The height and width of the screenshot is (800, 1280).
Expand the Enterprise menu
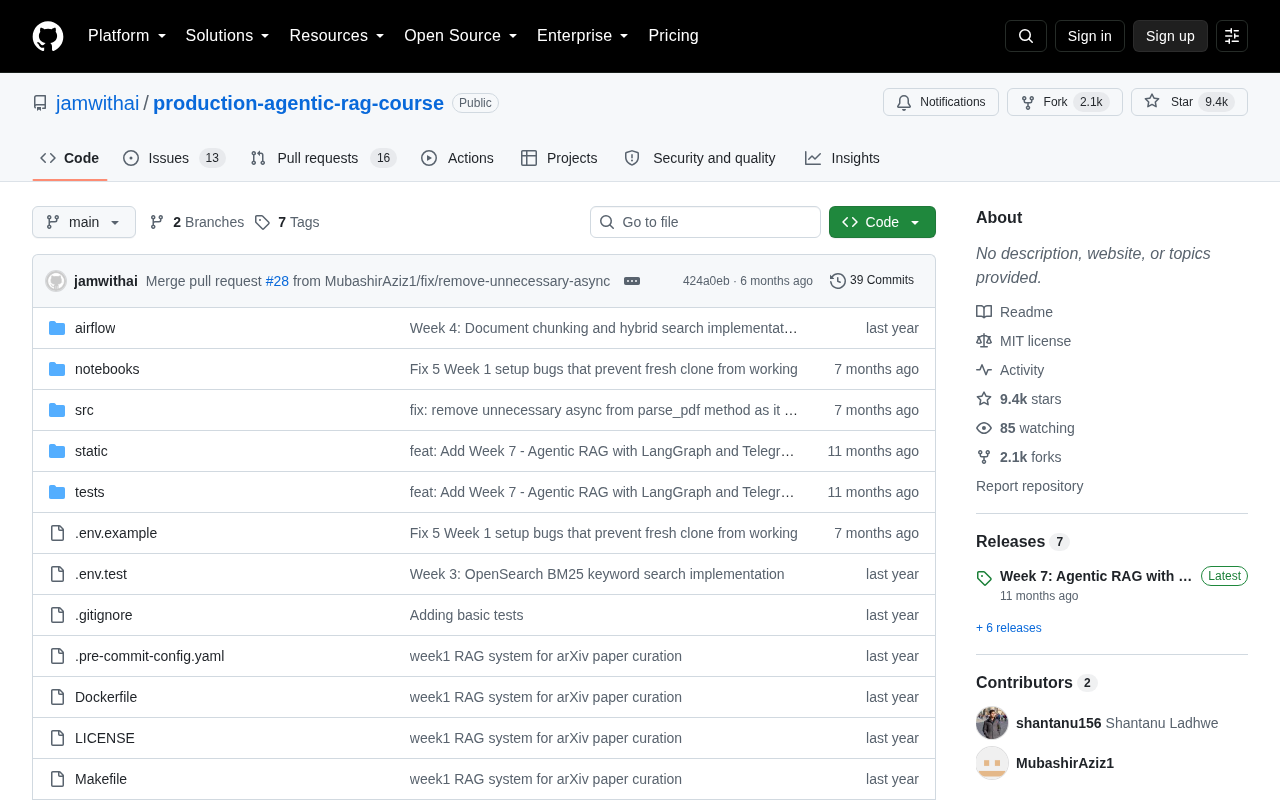(583, 36)
